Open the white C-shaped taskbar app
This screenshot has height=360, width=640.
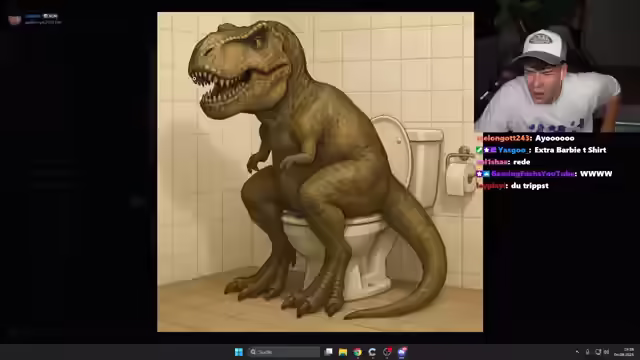coord(372,352)
